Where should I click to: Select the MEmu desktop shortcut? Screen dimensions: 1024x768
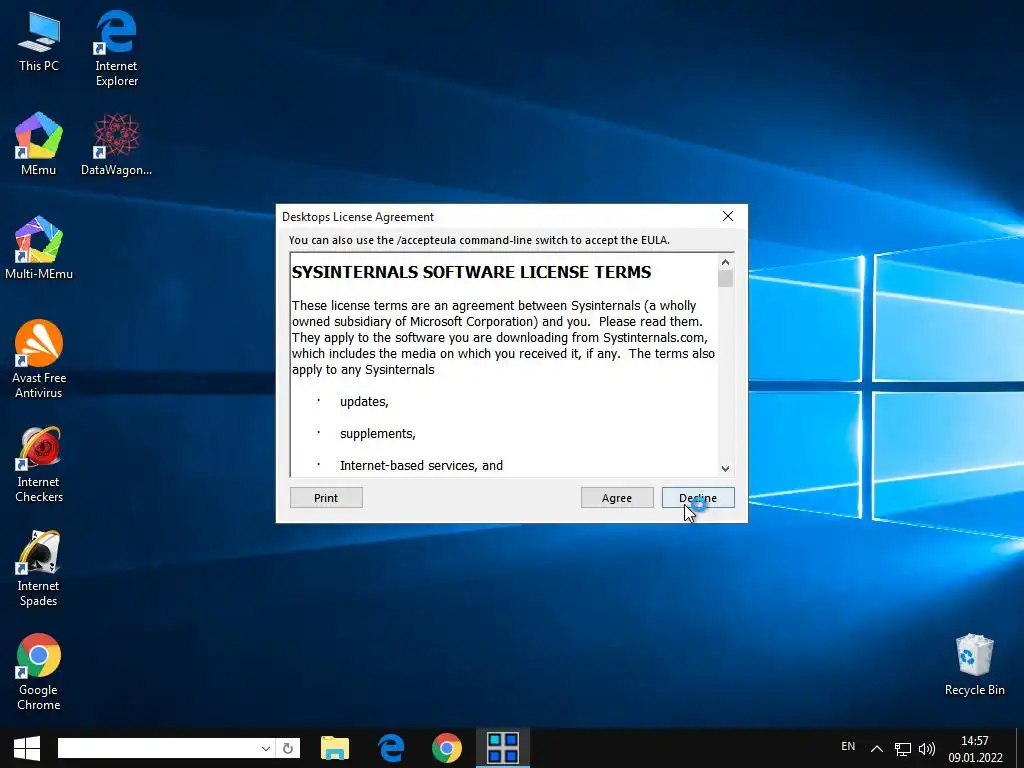pos(39,144)
